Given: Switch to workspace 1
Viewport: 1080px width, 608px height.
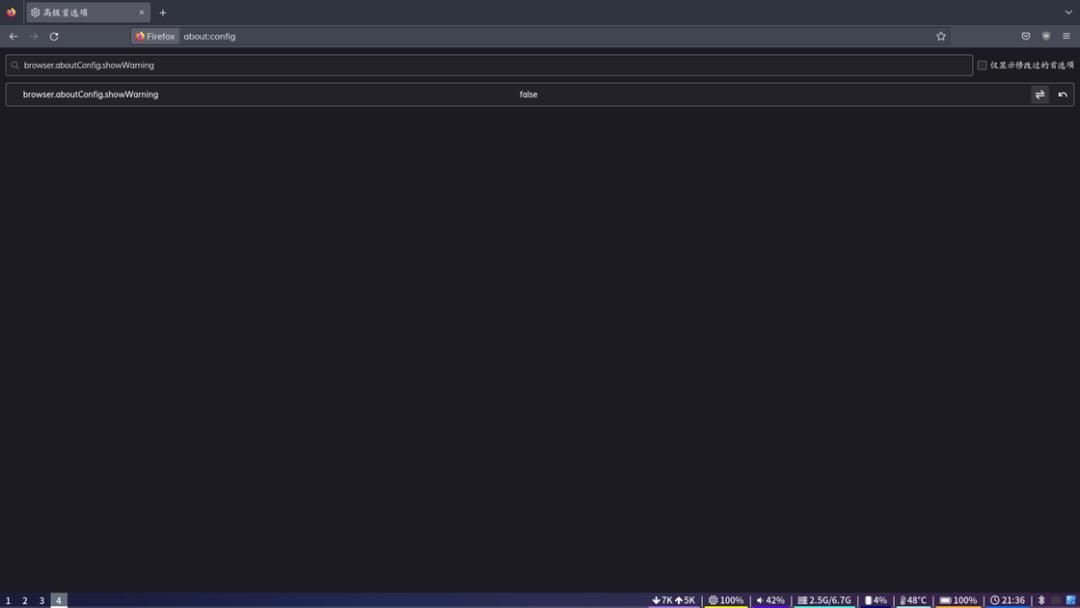Looking at the screenshot, I should click(x=8, y=600).
